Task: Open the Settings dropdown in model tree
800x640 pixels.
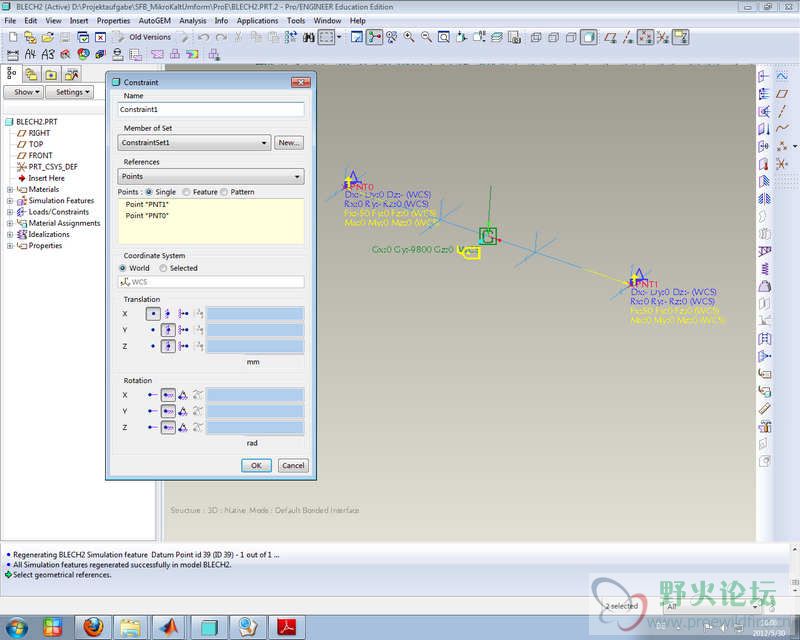Action: click(x=69, y=92)
